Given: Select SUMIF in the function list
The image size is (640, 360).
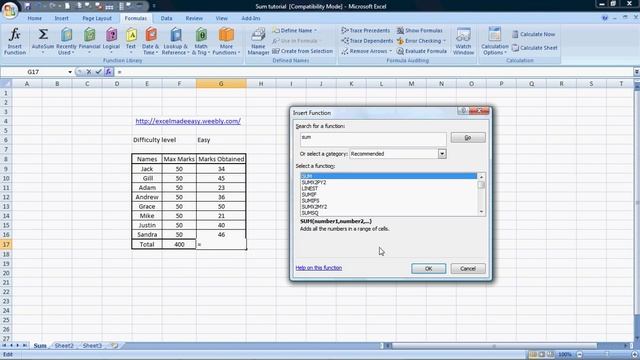Looking at the screenshot, I should pyautogui.click(x=309, y=195).
